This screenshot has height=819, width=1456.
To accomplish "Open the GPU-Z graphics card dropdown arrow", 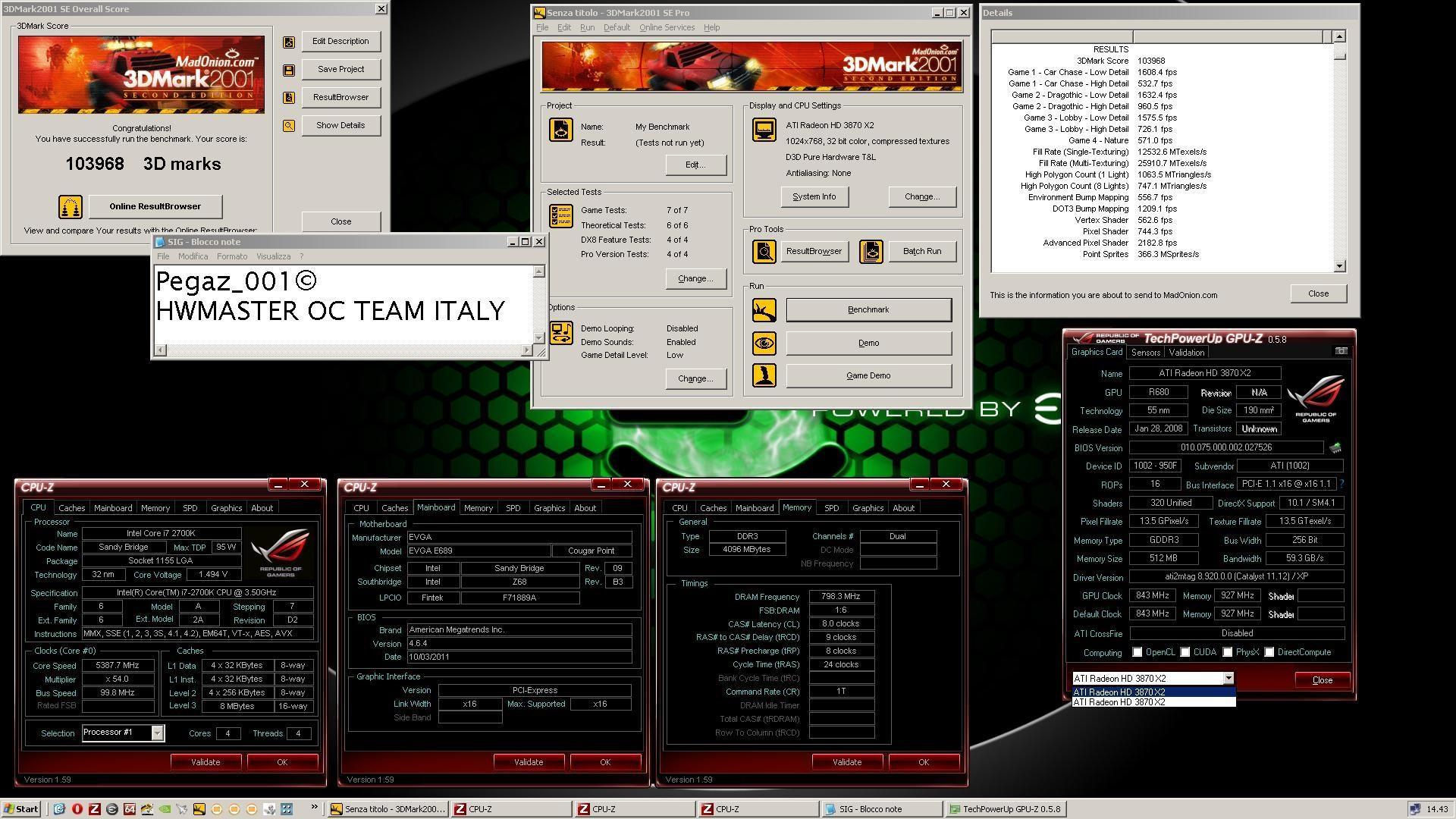I will tap(1228, 679).
